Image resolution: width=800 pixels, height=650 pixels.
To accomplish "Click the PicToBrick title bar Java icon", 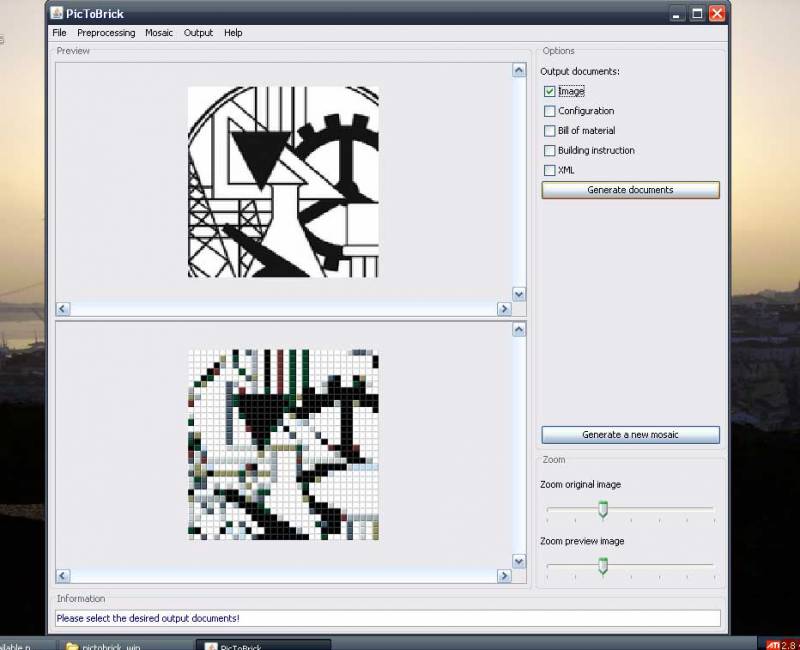I will [x=57, y=13].
